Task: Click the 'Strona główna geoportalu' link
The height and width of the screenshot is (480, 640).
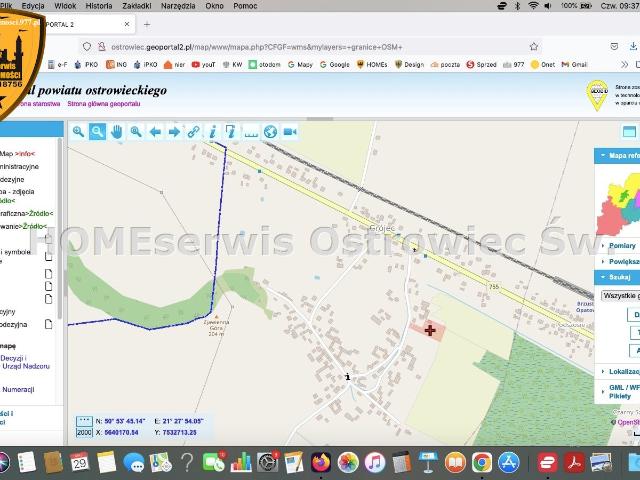Action: [105, 104]
